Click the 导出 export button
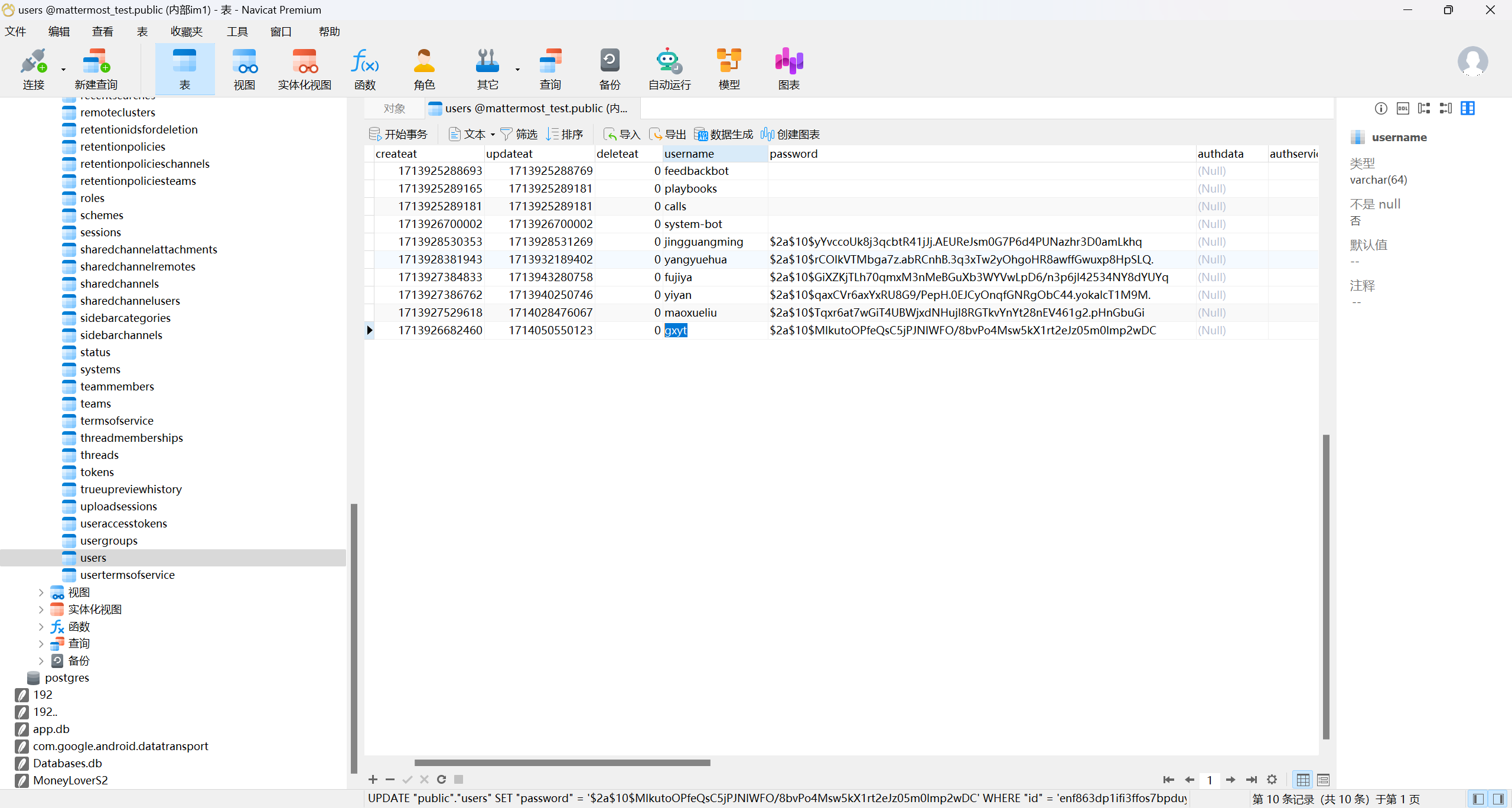 click(668, 135)
